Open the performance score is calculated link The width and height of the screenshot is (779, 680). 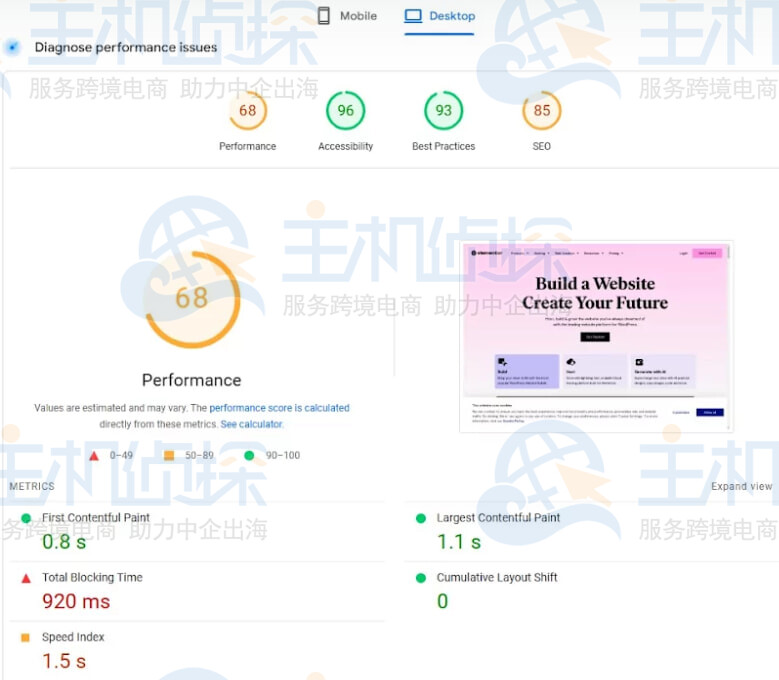point(279,408)
